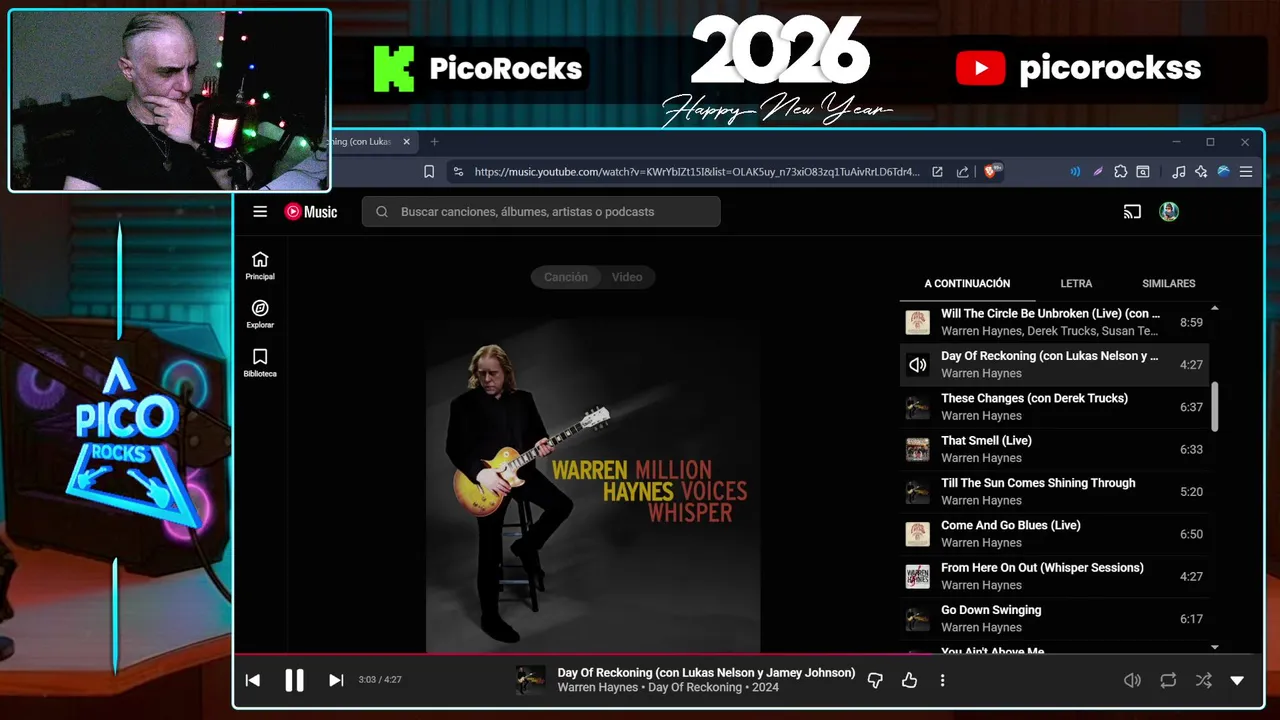This screenshot has width=1280, height=720.
Task: Open Day Of Reckoning album link in player bar
Action: 695,688
